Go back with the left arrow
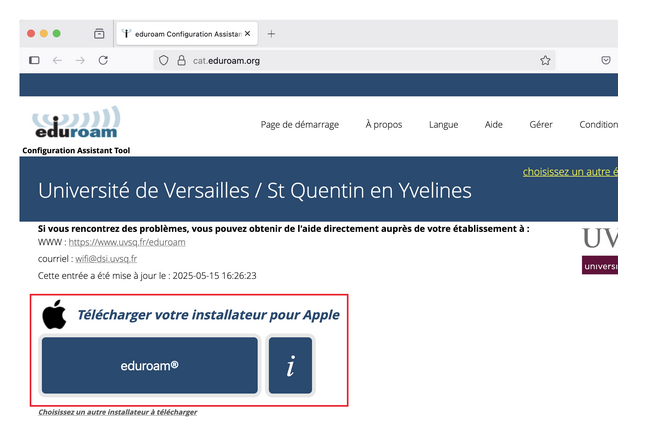 coord(57,60)
